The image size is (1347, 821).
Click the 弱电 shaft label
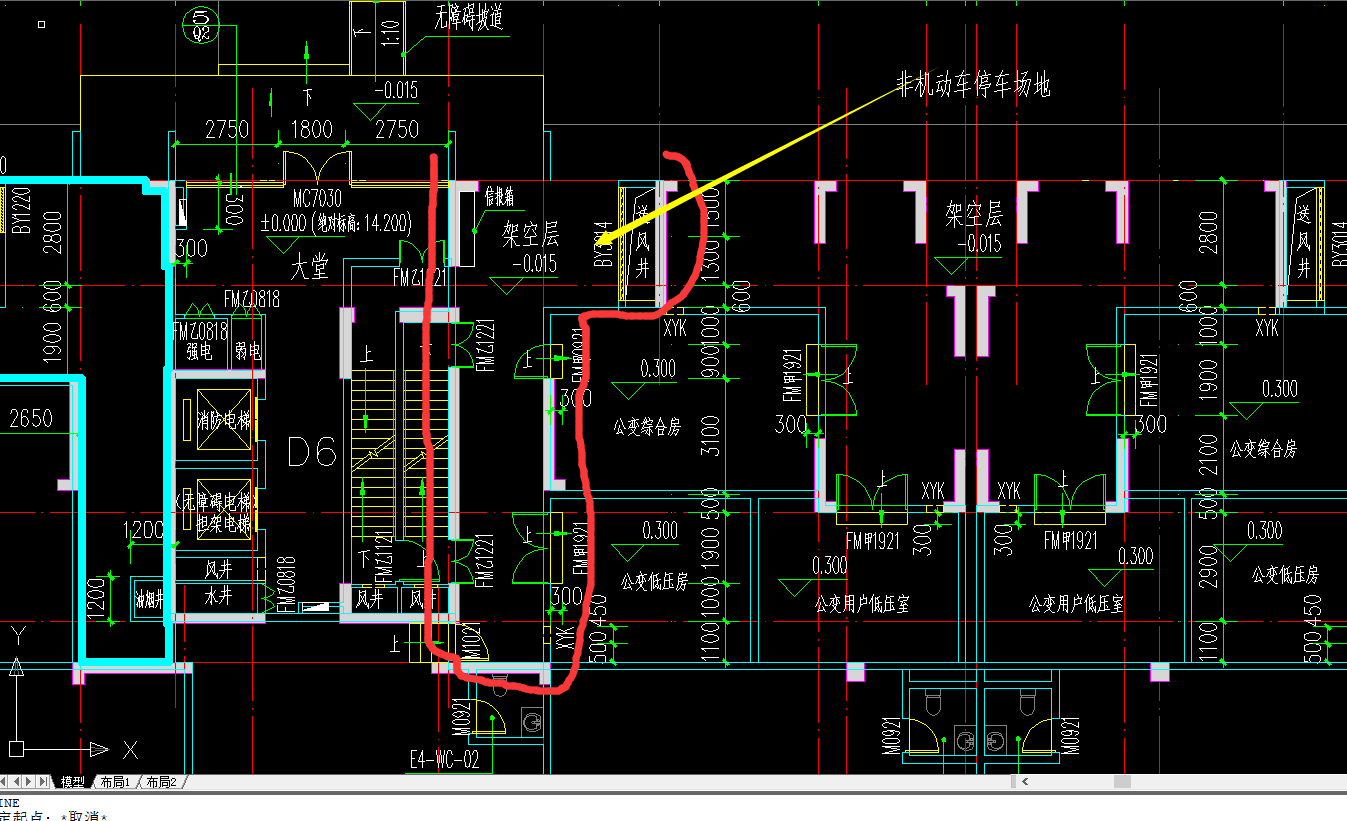pyautogui.click(x=247, y=351)
